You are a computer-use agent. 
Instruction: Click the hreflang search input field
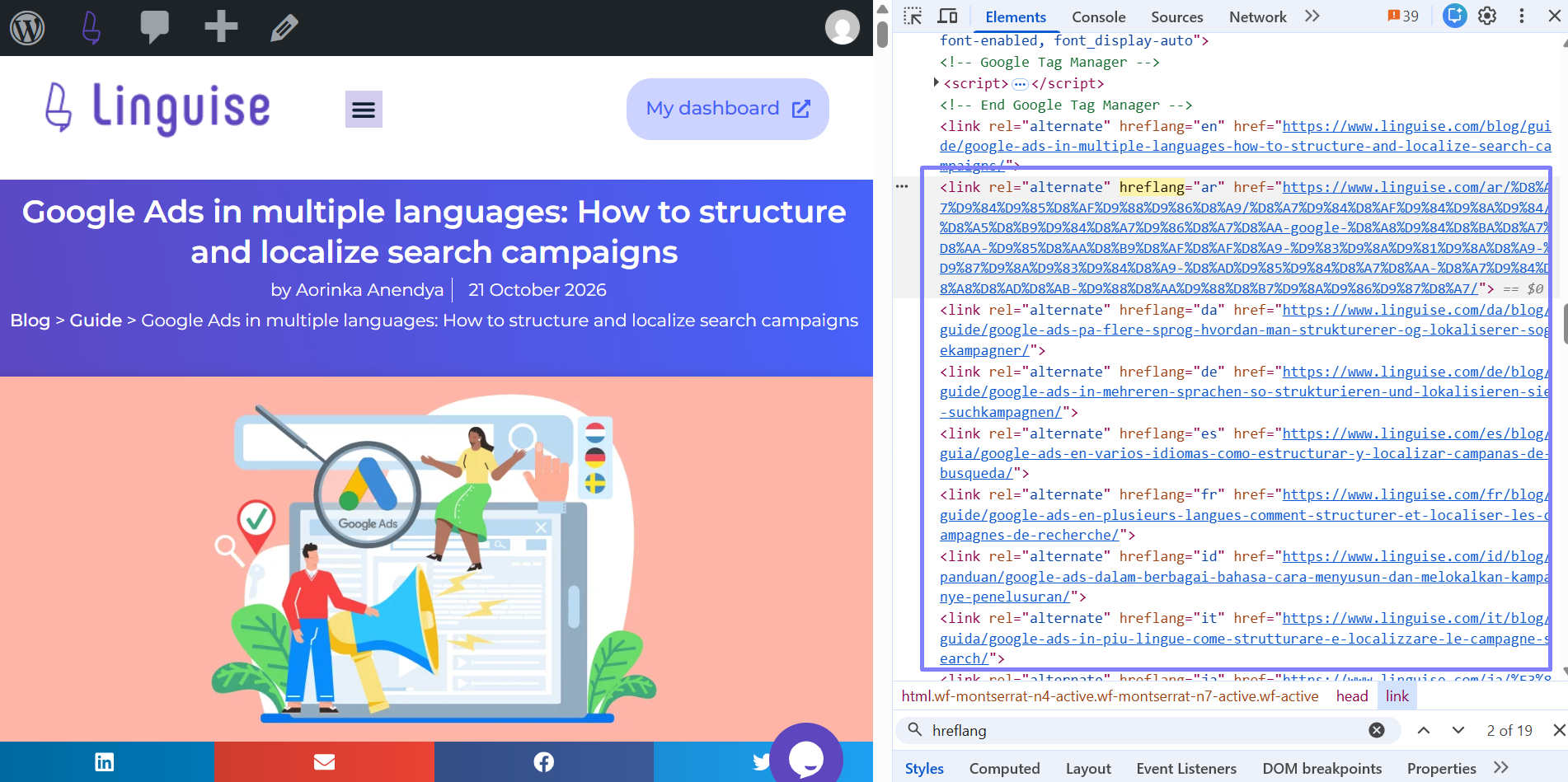(x=1148, y=730)
